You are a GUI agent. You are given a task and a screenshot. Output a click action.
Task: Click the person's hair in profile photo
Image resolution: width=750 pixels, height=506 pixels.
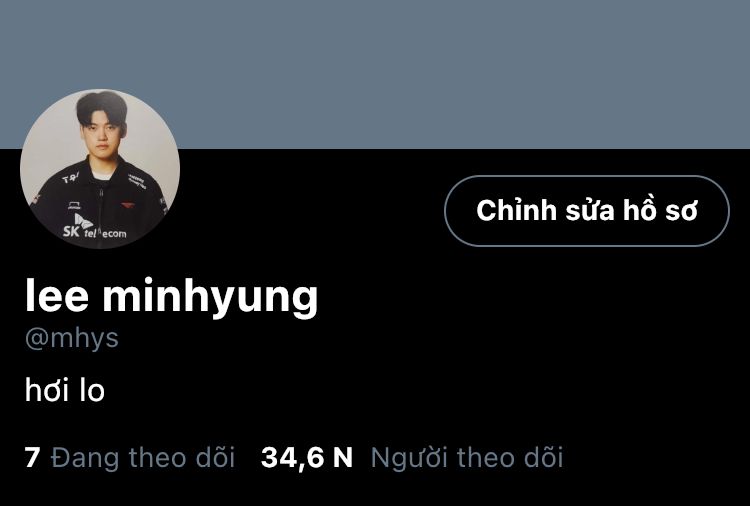102,107
